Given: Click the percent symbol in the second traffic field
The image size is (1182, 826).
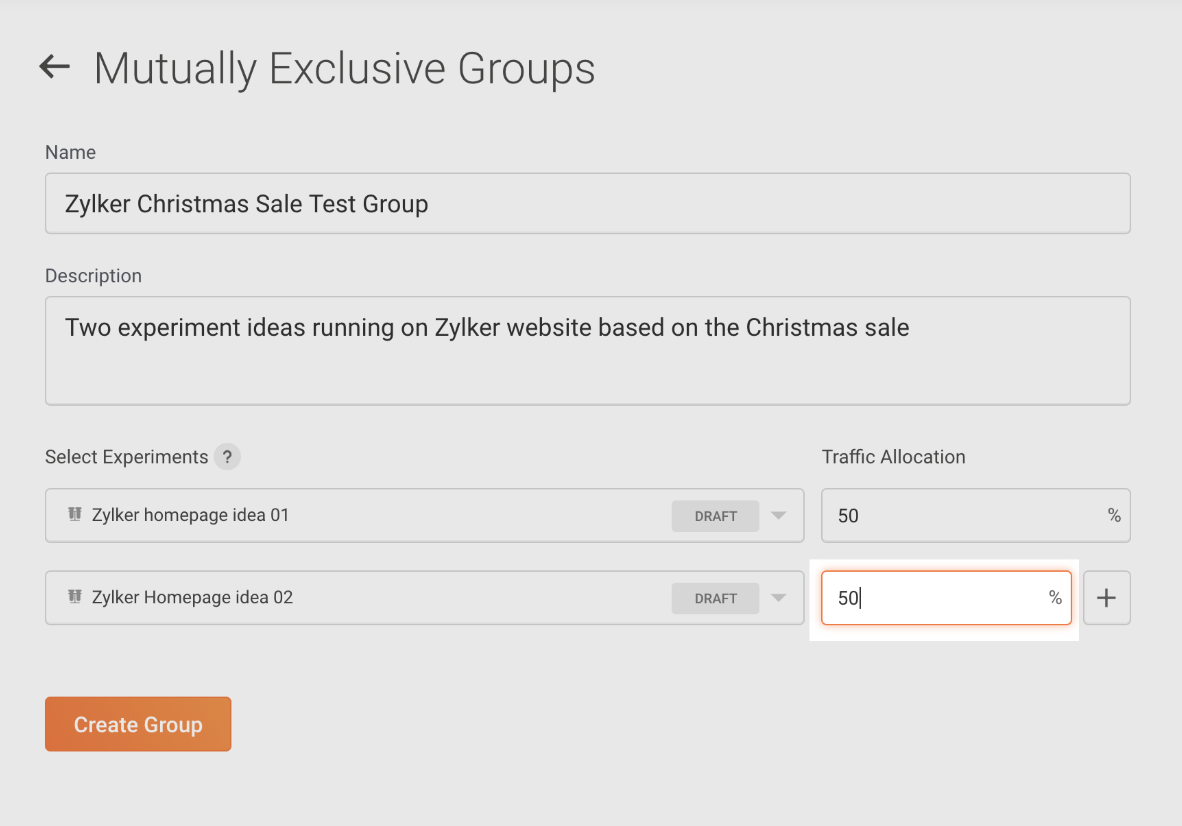Looking at the screenshot, I should pos(1055,598).
